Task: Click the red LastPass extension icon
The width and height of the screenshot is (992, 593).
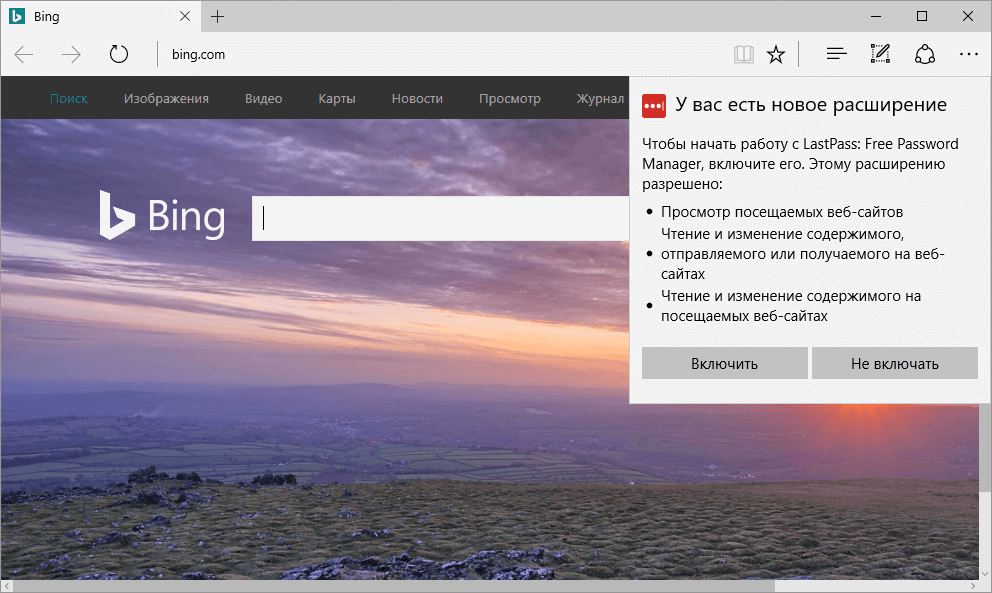Action: [x=654, y=104]
